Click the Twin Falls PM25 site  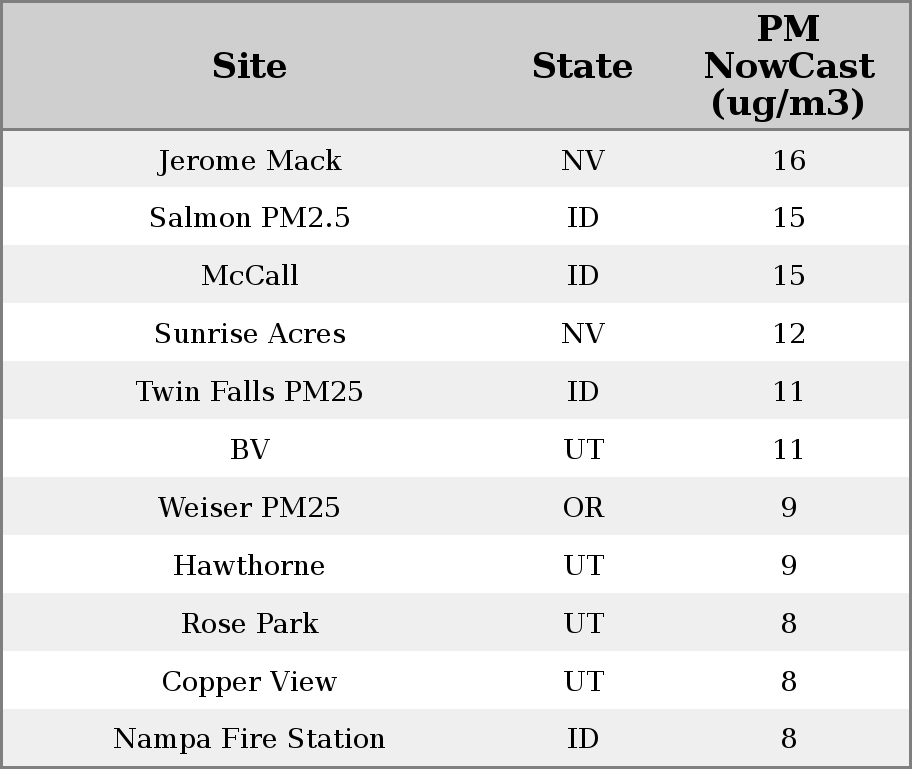tap(250, 392)
